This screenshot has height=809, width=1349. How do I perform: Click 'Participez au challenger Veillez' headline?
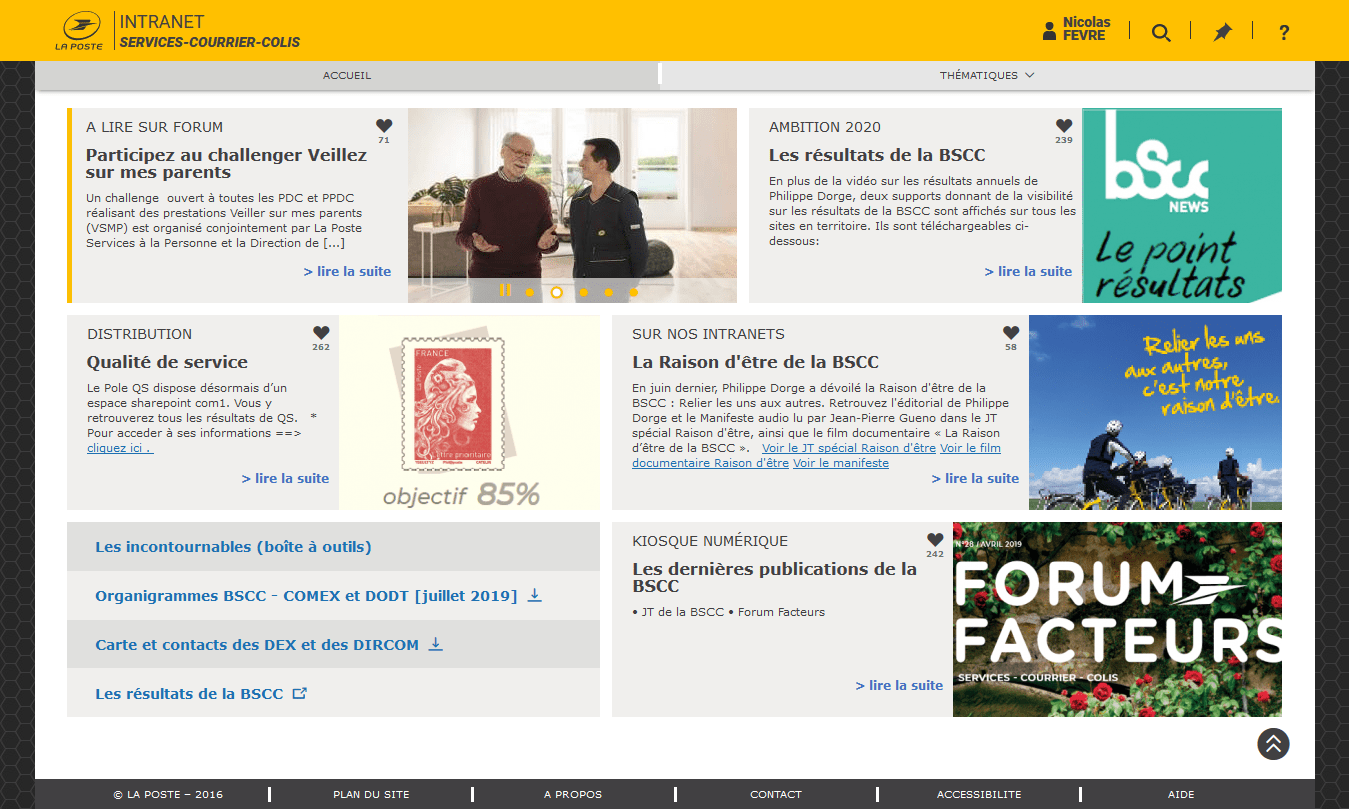(227, 163)
